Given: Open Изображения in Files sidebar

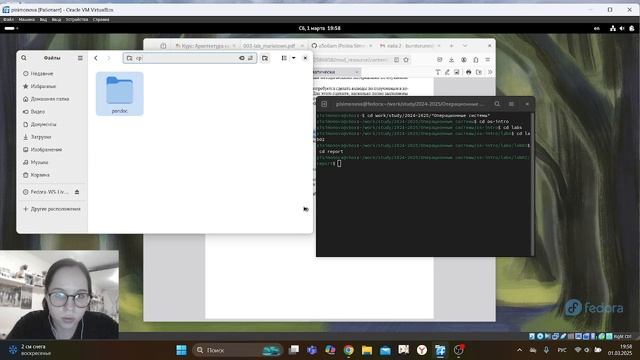Looking at the screenshot, I should point(52,149).
